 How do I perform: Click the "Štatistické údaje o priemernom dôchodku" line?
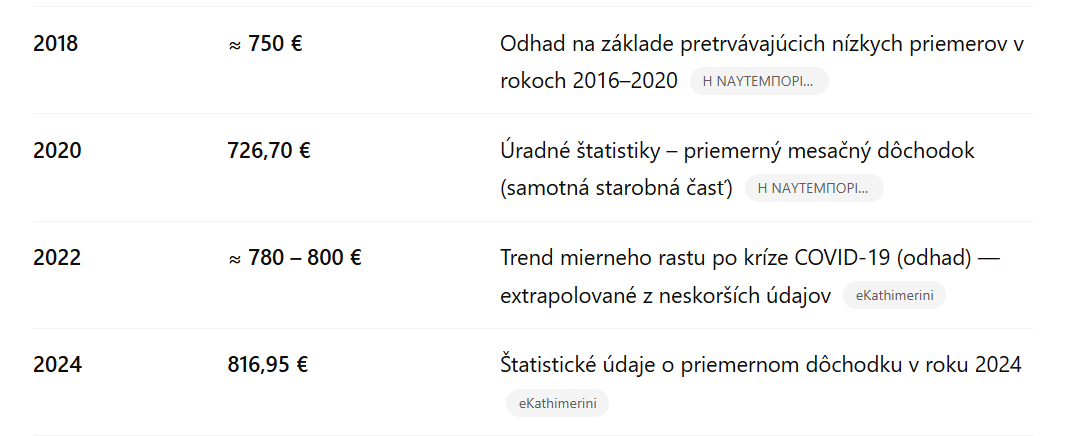[760, 365]
